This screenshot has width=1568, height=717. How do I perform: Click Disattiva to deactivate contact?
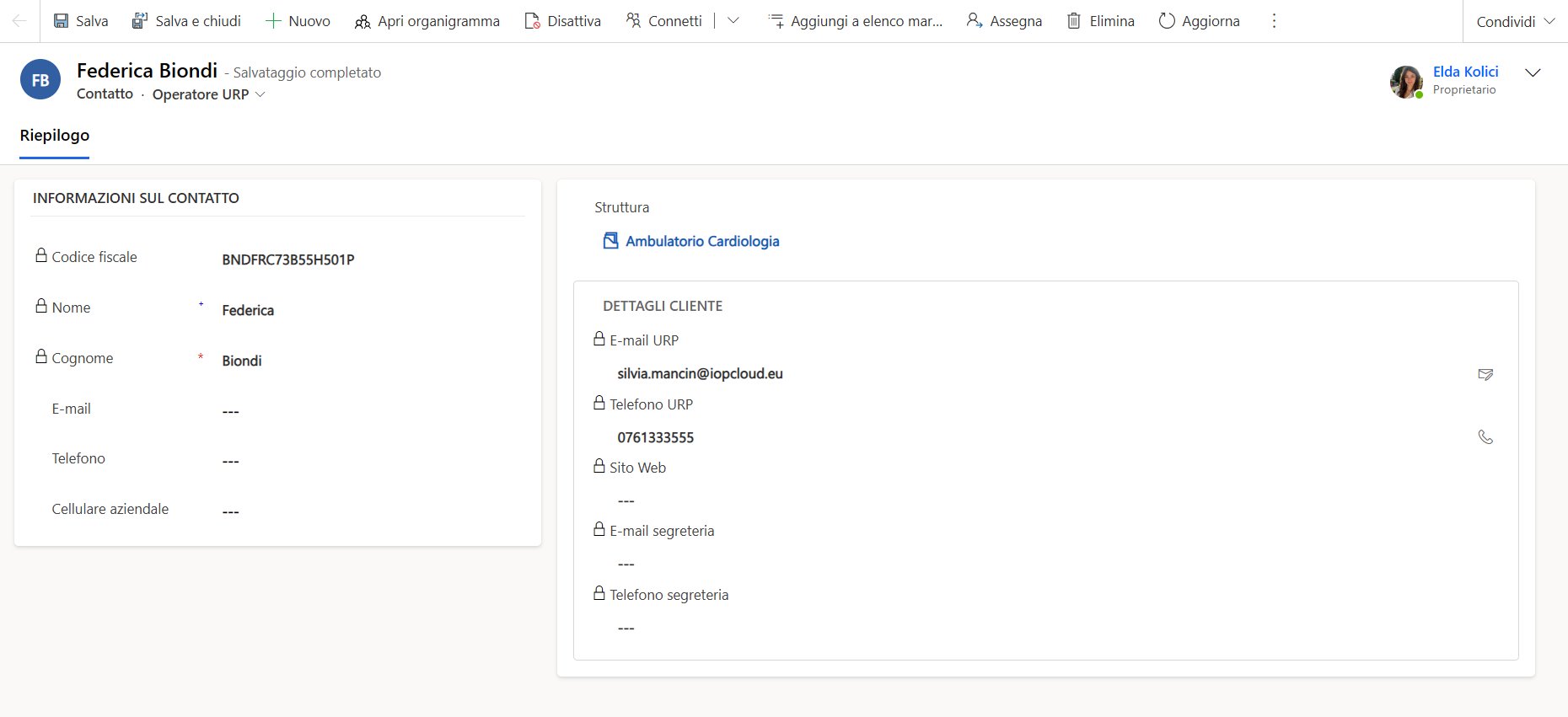[562, 21]
